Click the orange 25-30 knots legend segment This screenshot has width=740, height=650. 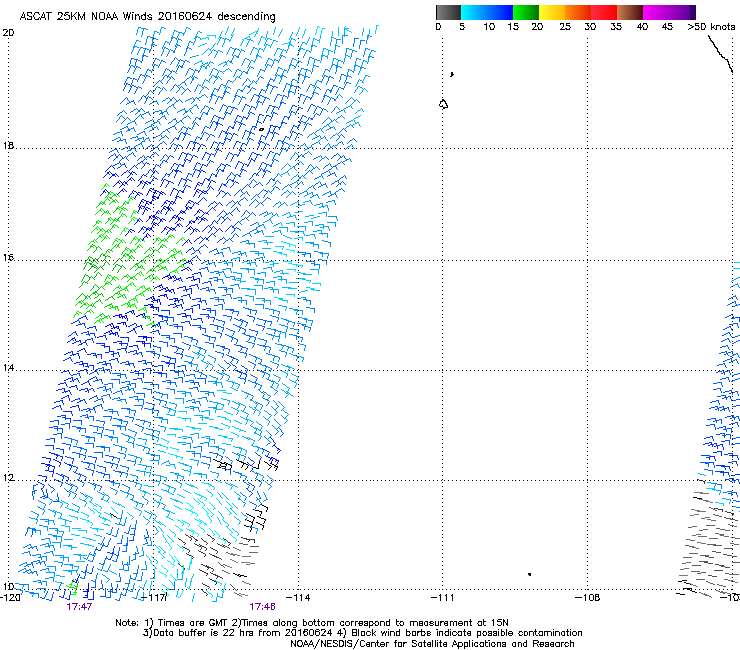578,12
